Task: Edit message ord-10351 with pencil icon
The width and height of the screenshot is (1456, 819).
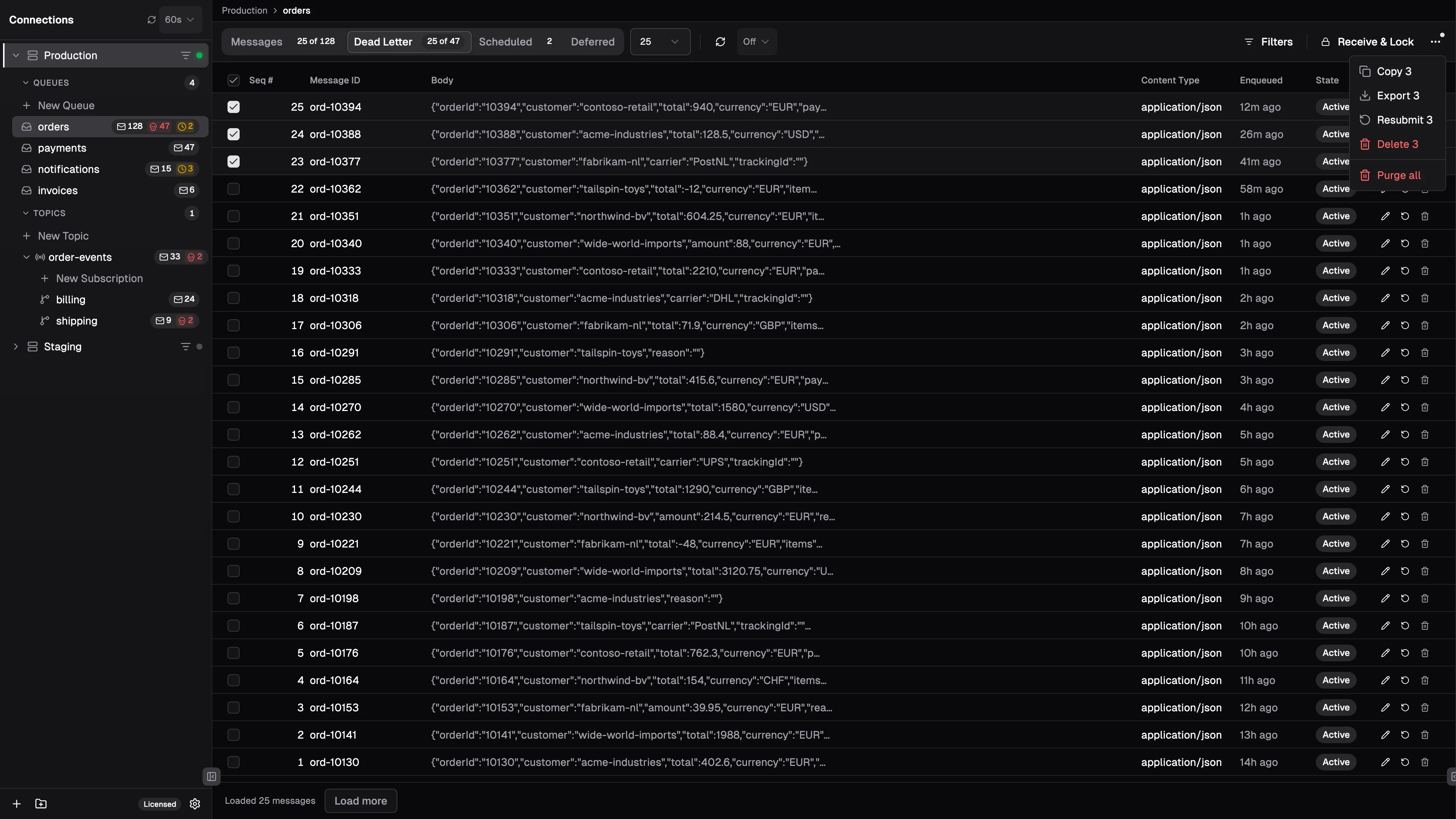Action: click(1385, 217)
